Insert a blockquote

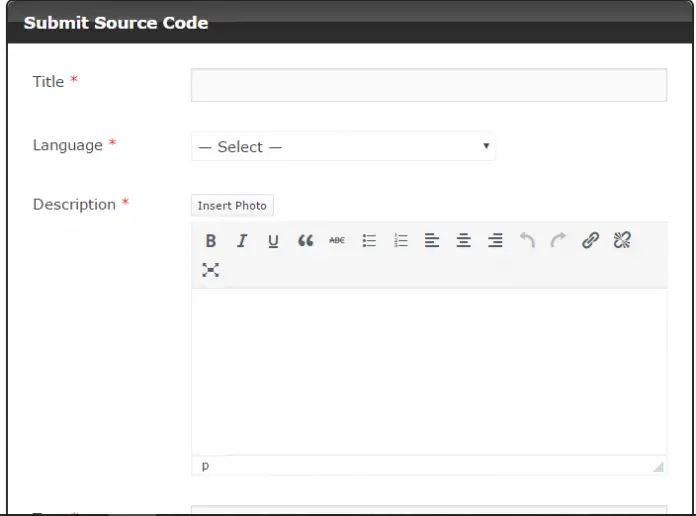coord(305,241)
